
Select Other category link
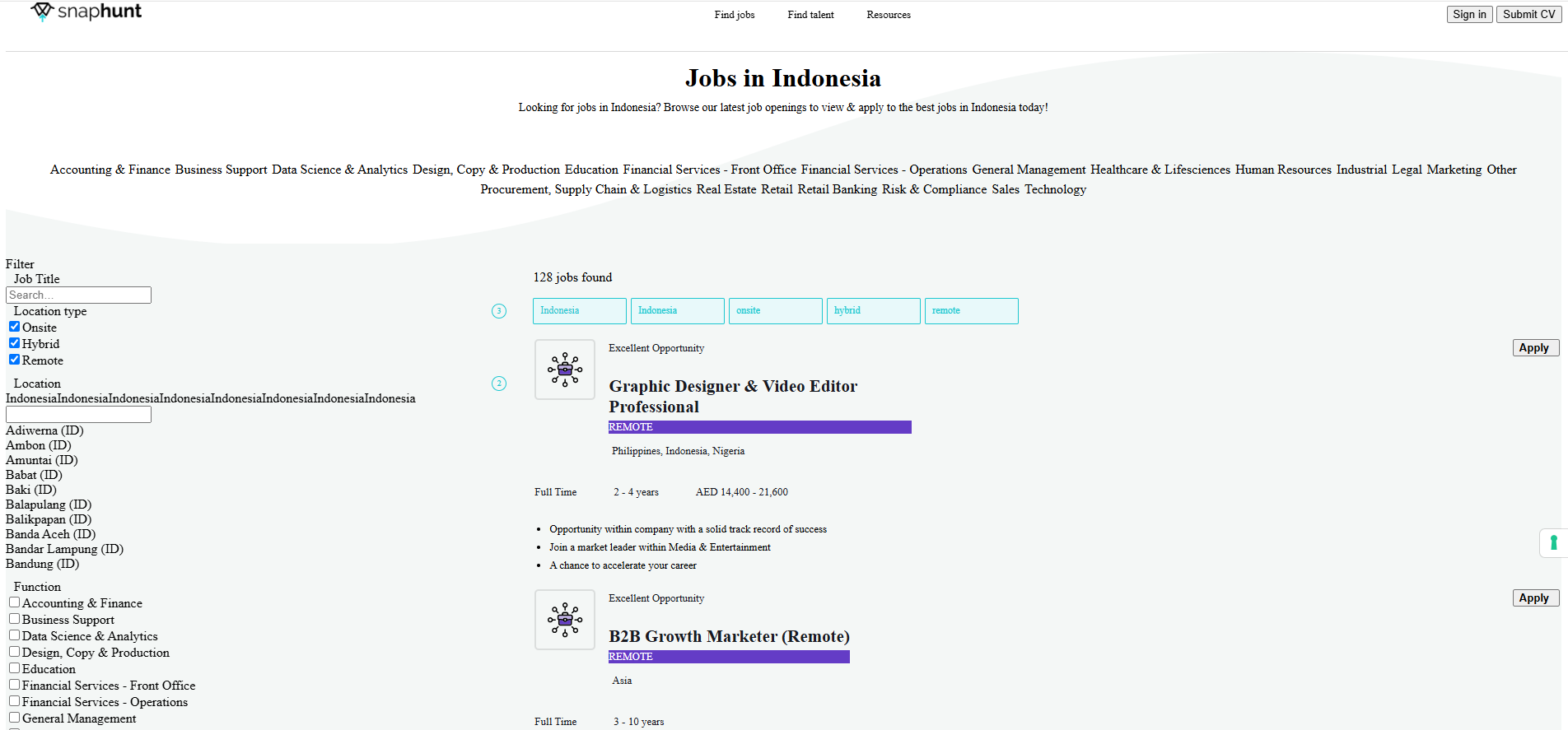coord(1501,170)
